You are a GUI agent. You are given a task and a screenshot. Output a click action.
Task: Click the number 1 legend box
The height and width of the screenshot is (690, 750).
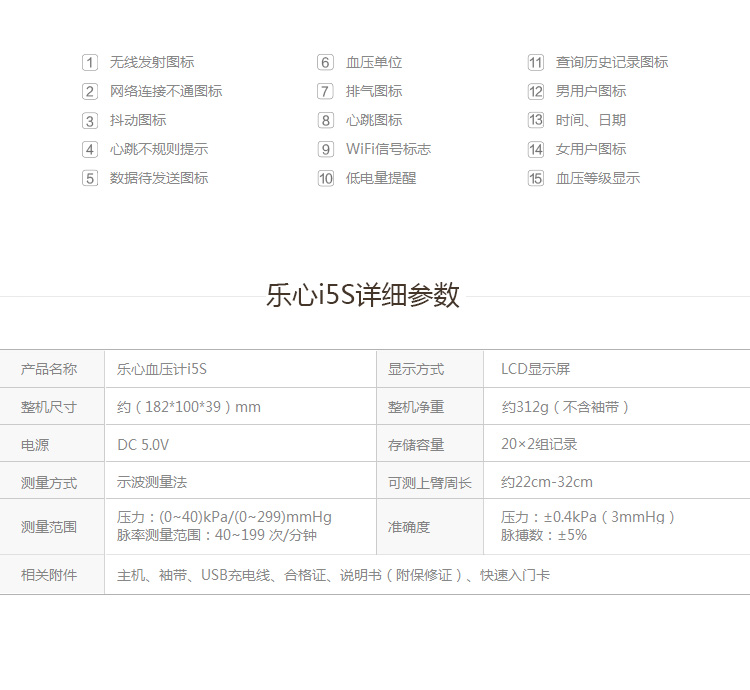(90, 62)
